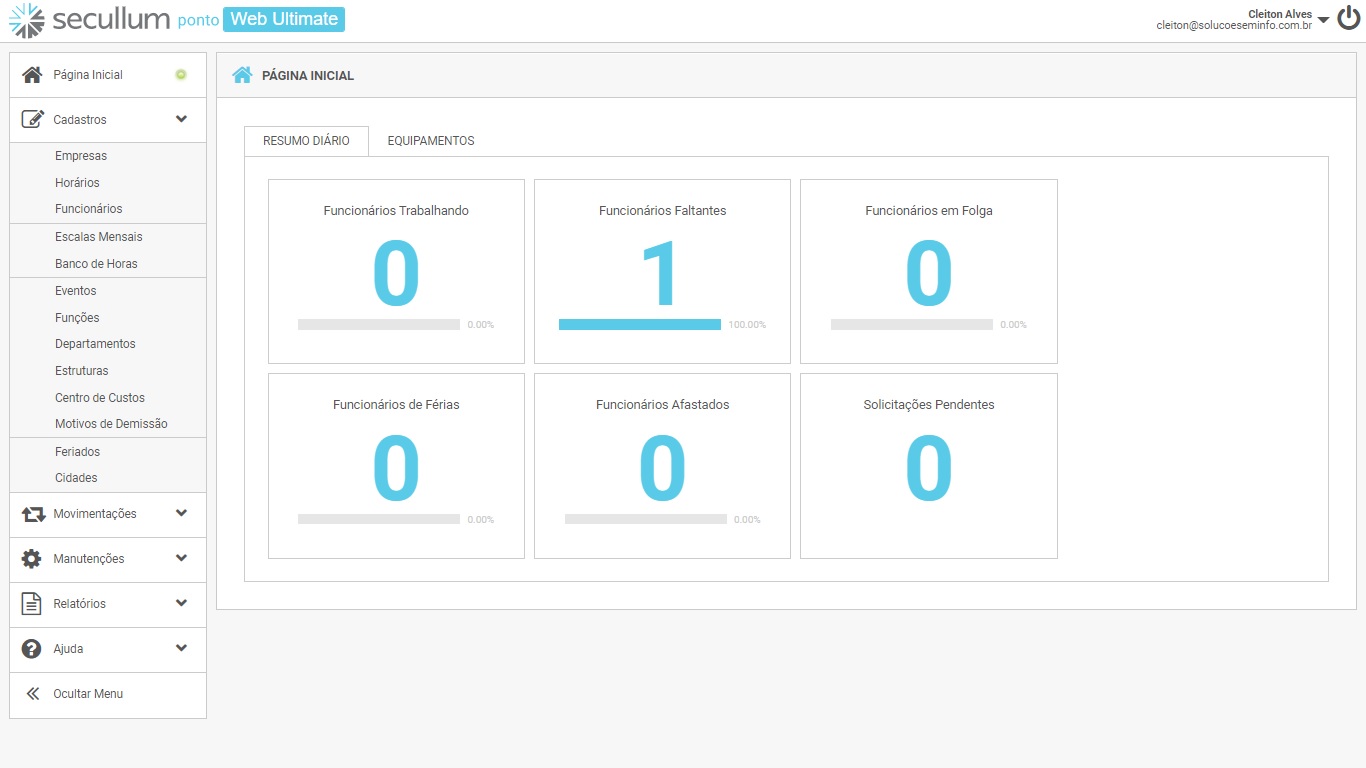Open Banco de Horas in sidebar
Screen dimensions: 1366x768
pos(96,264)
